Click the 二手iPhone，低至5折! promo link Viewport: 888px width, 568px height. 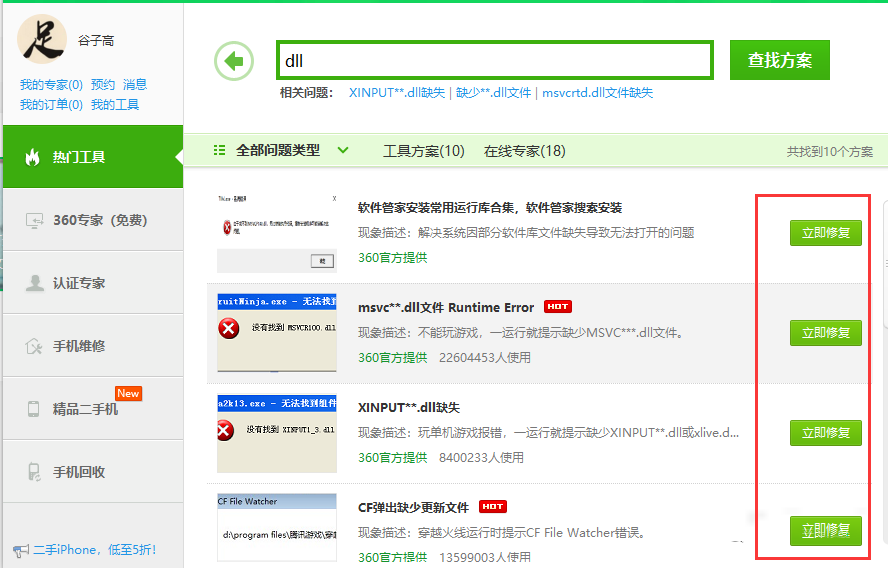95,550
